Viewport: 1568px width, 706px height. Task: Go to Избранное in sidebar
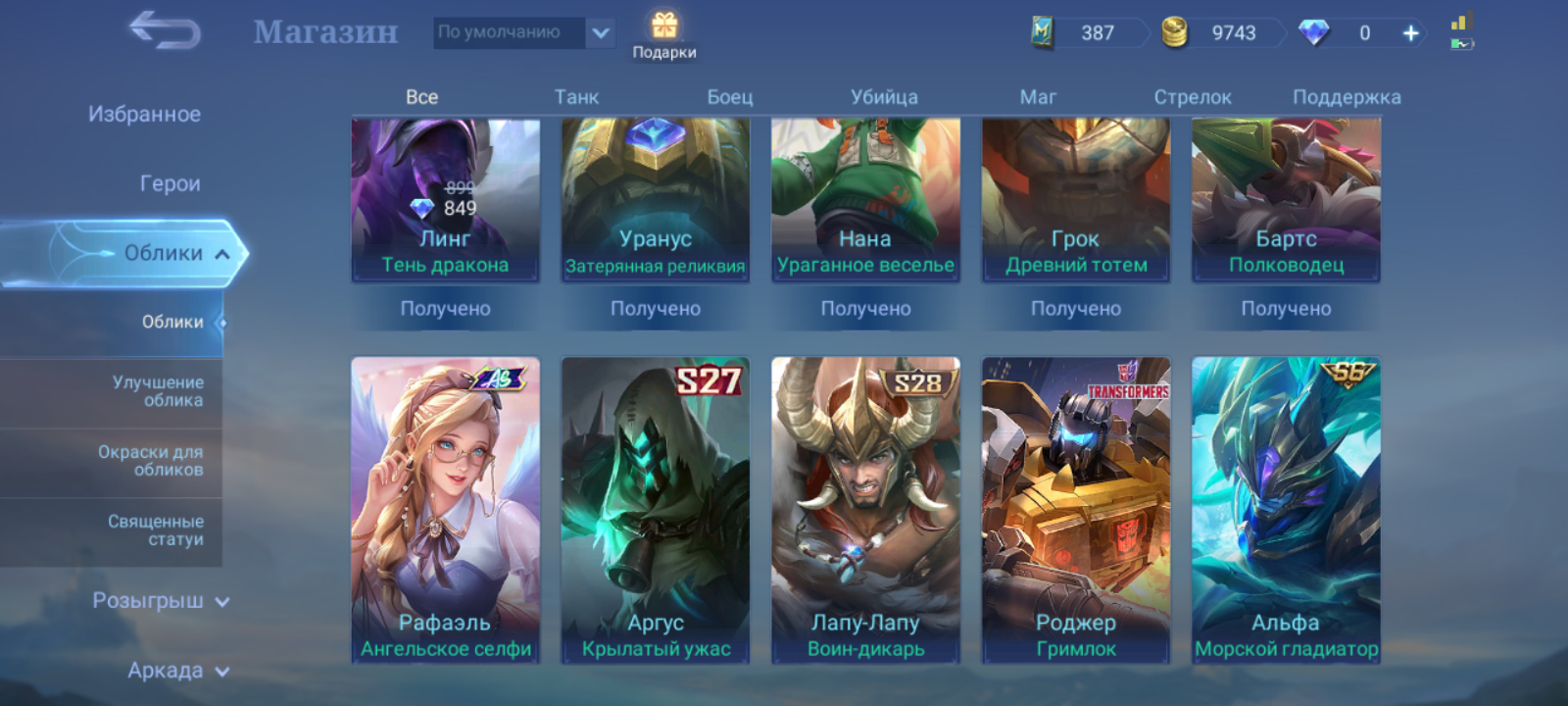144,114
